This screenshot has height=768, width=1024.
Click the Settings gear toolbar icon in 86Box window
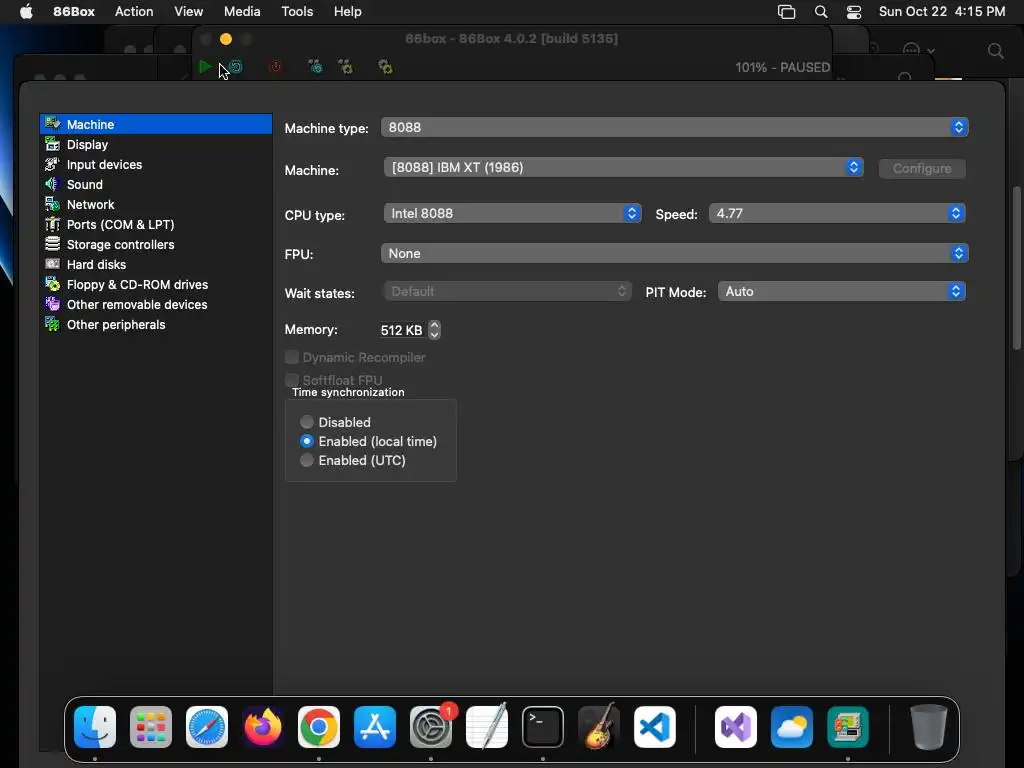pos(385,67)
